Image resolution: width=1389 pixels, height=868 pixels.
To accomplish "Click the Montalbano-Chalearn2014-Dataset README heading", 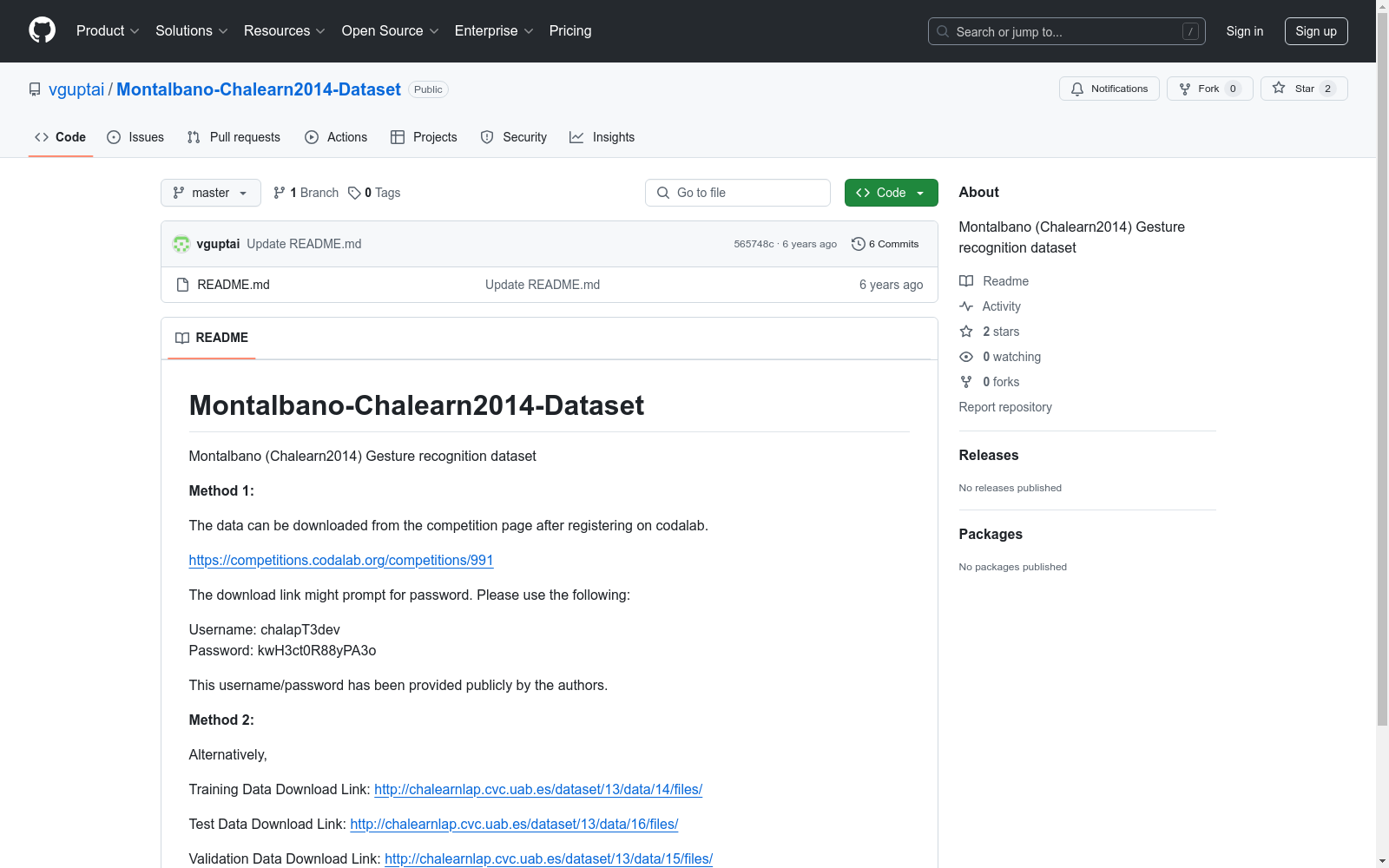I will click(417, 405).
